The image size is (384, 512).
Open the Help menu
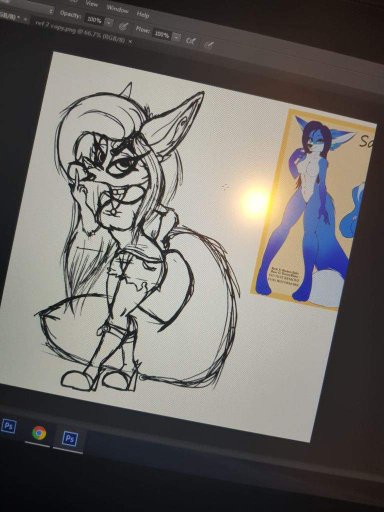[143, 14]
